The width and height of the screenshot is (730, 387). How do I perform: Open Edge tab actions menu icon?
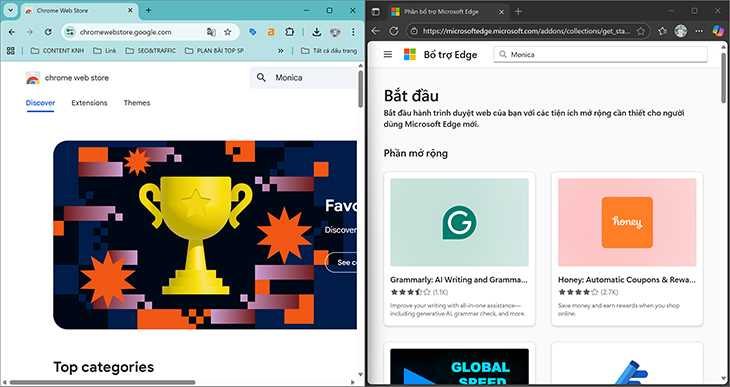(376, 12)
